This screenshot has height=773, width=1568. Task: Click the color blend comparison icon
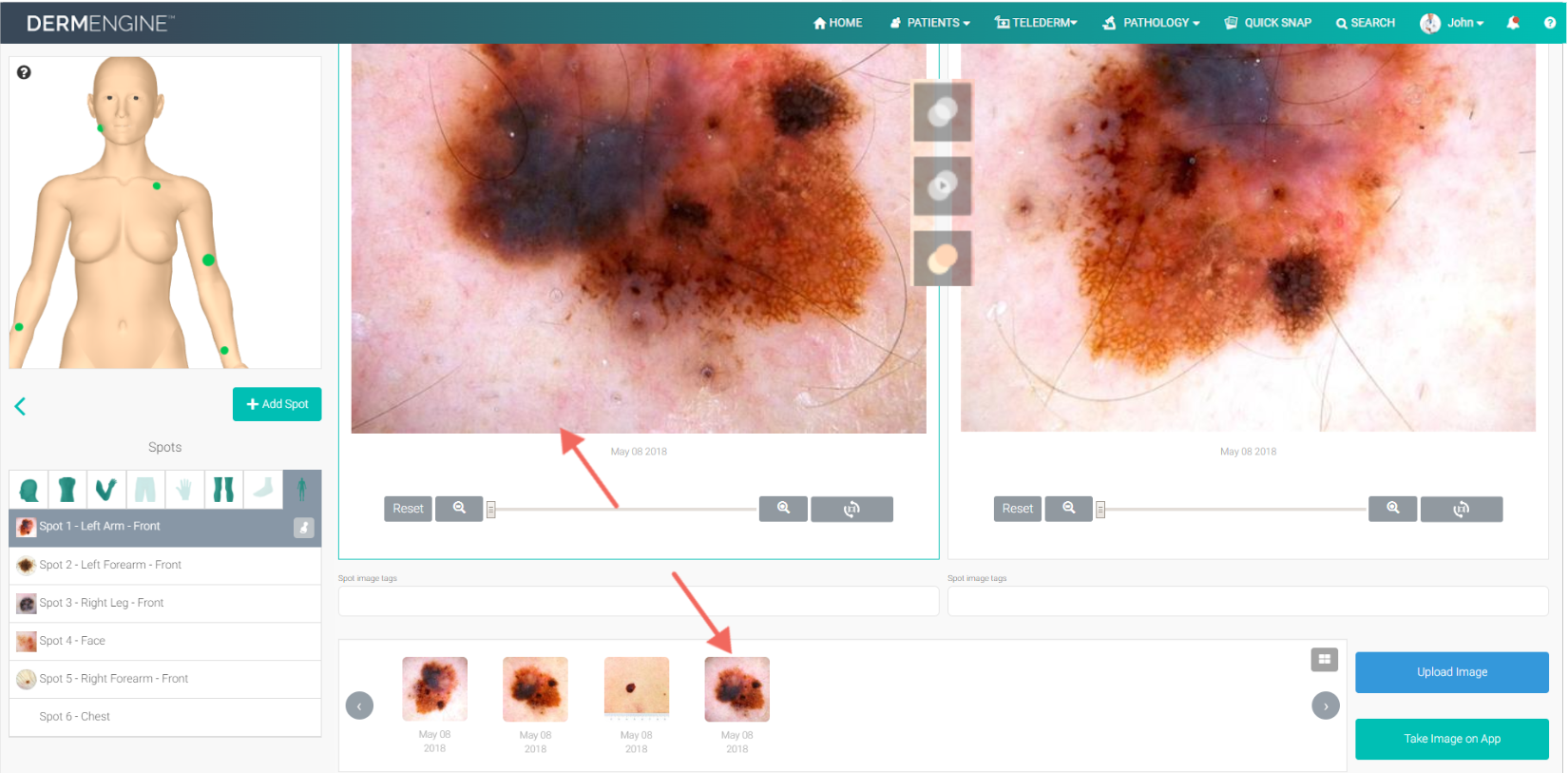tap(942, 259)
